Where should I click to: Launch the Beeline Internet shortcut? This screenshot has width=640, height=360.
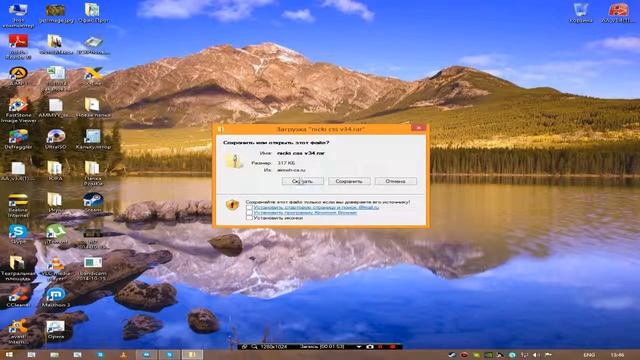18,205
